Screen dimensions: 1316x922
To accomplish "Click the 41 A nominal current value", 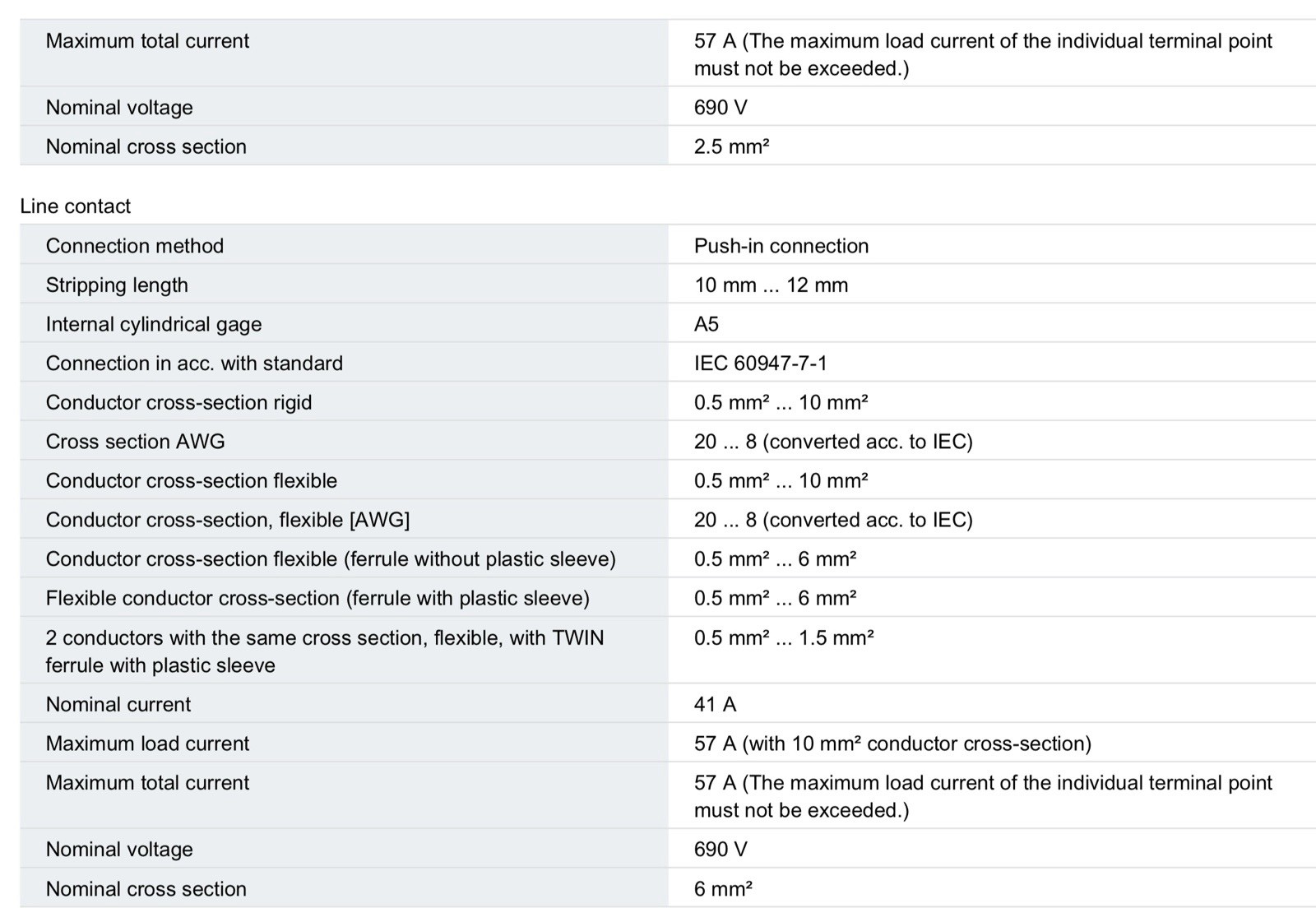I will pos(716,705).
